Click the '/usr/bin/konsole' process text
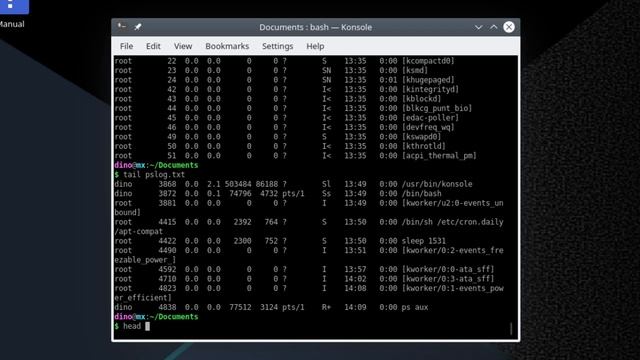 (x=437, y=184)
